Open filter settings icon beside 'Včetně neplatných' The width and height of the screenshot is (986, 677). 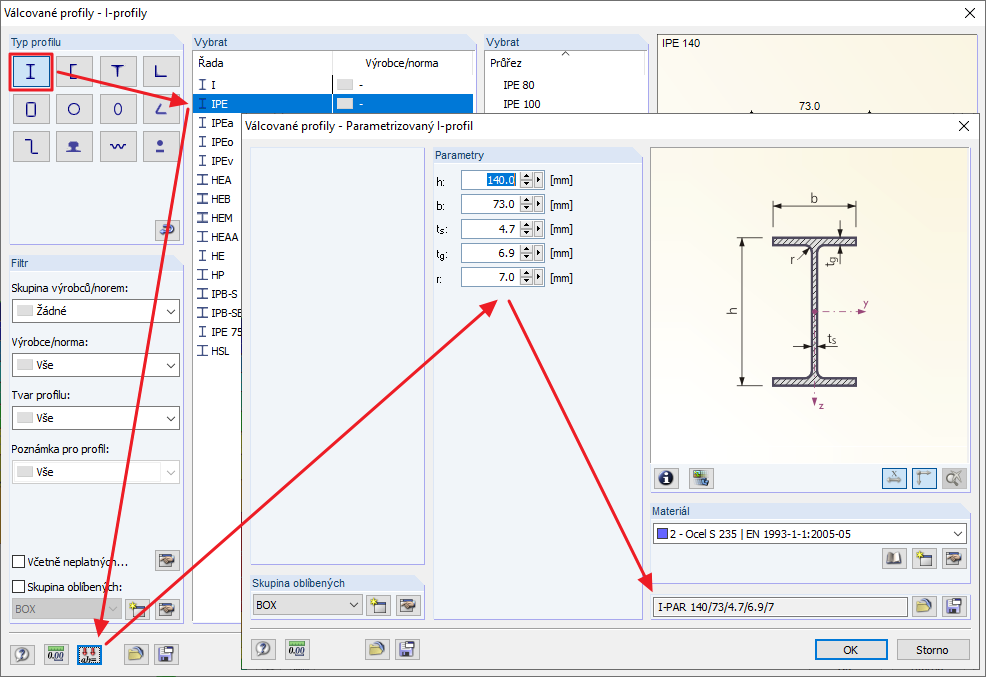pos(167,560)
